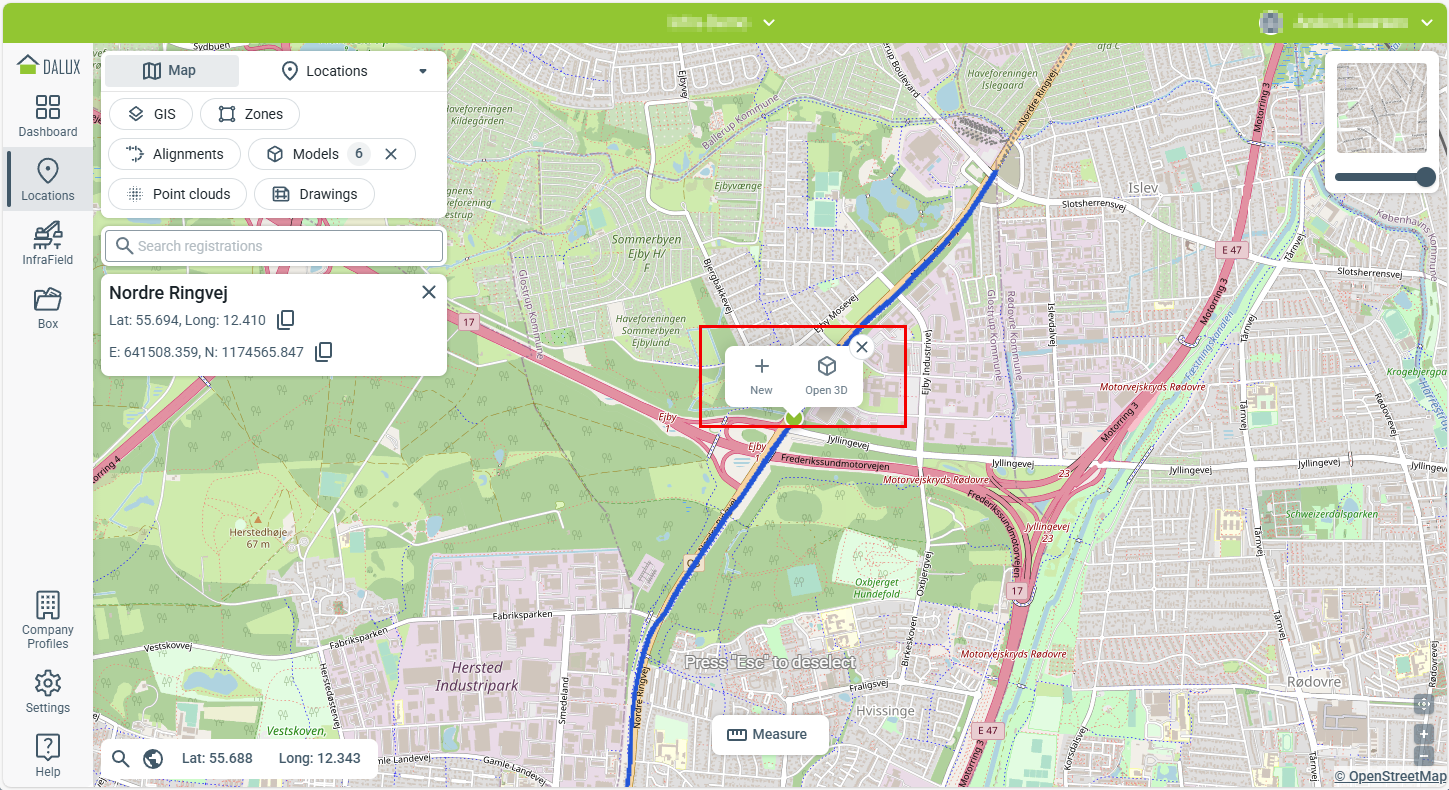Open the InfraField section in sidebar
Image resolution: width=1449 pixels, height=790 pixels.
(x=47, y=244)
